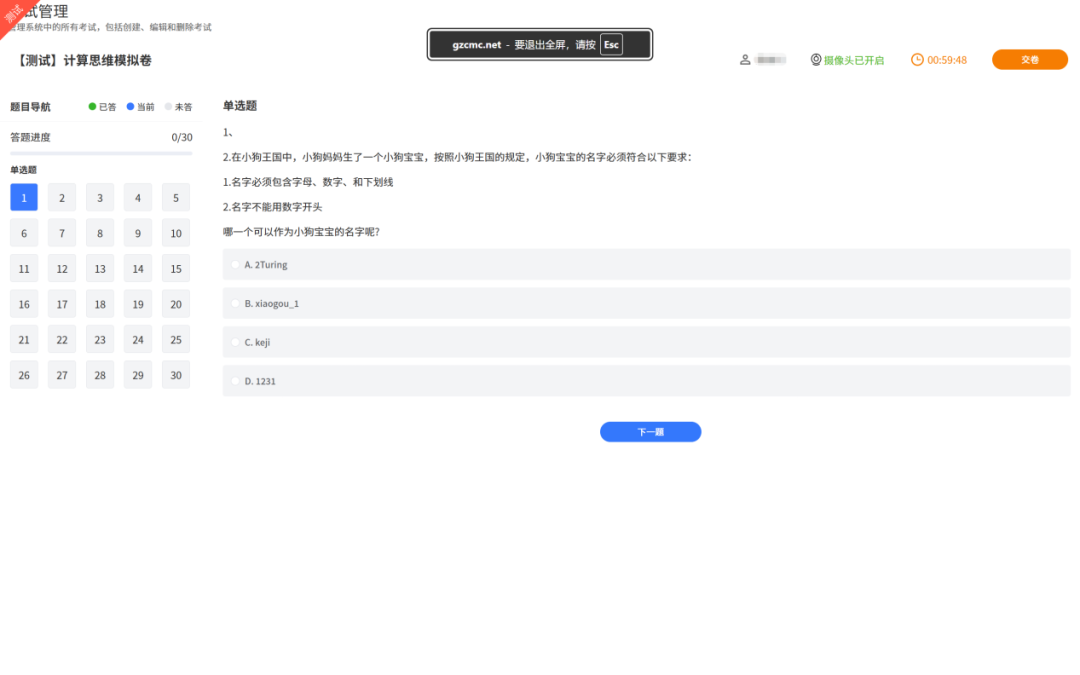Submit the exam with 交卷 button

pos(1029,60)
